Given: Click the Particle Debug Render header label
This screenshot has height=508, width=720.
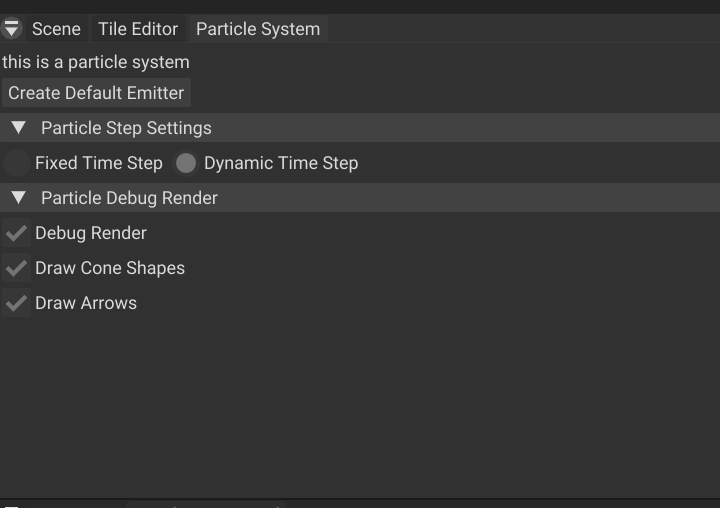Looking at the screenshot, I should click(x=129, y=198).
